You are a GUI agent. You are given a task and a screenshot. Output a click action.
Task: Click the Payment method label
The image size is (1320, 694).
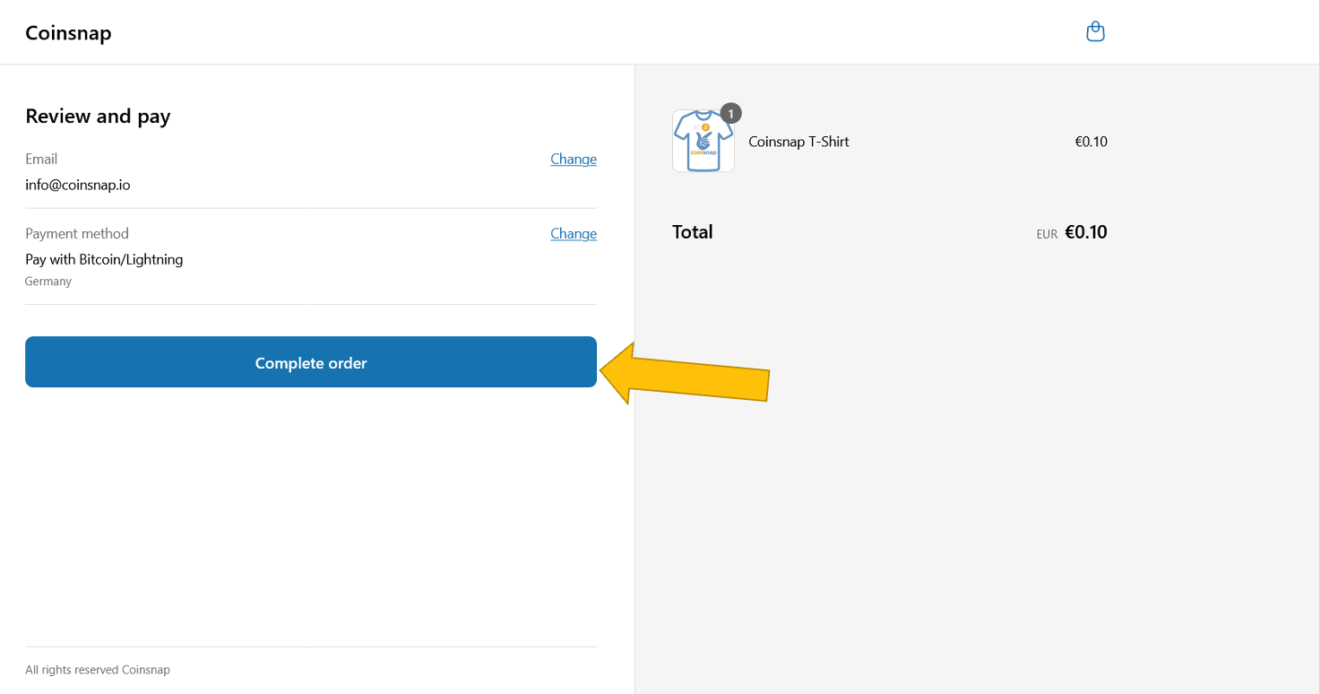tap(77, 234)
